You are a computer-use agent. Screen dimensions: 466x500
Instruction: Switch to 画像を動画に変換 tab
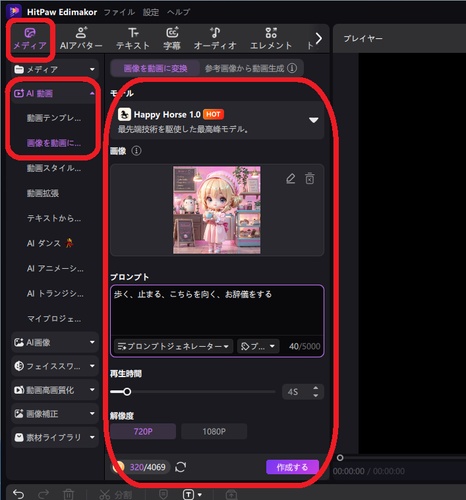(155, 68)
